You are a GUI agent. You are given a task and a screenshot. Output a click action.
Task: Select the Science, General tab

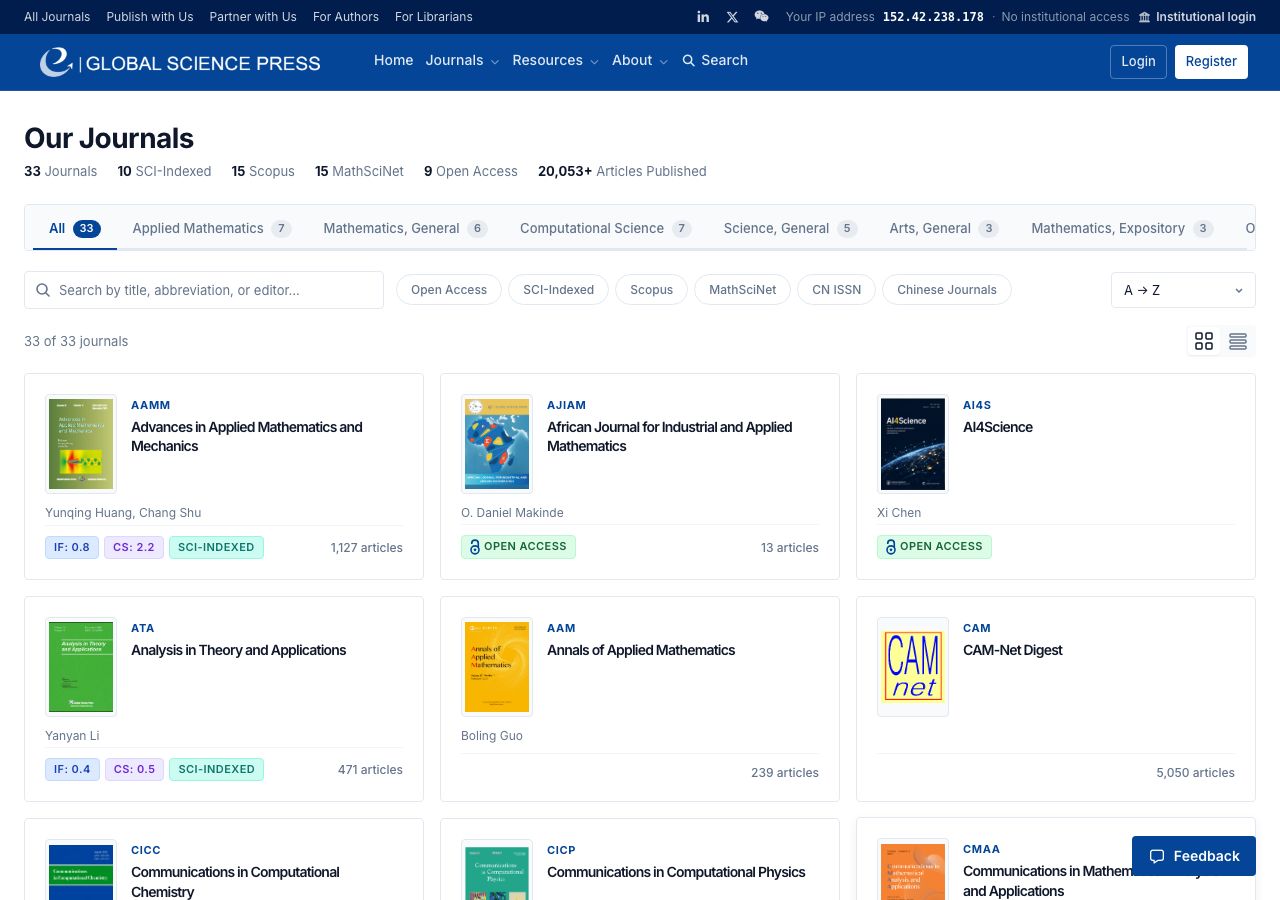(x=790, y=228)
